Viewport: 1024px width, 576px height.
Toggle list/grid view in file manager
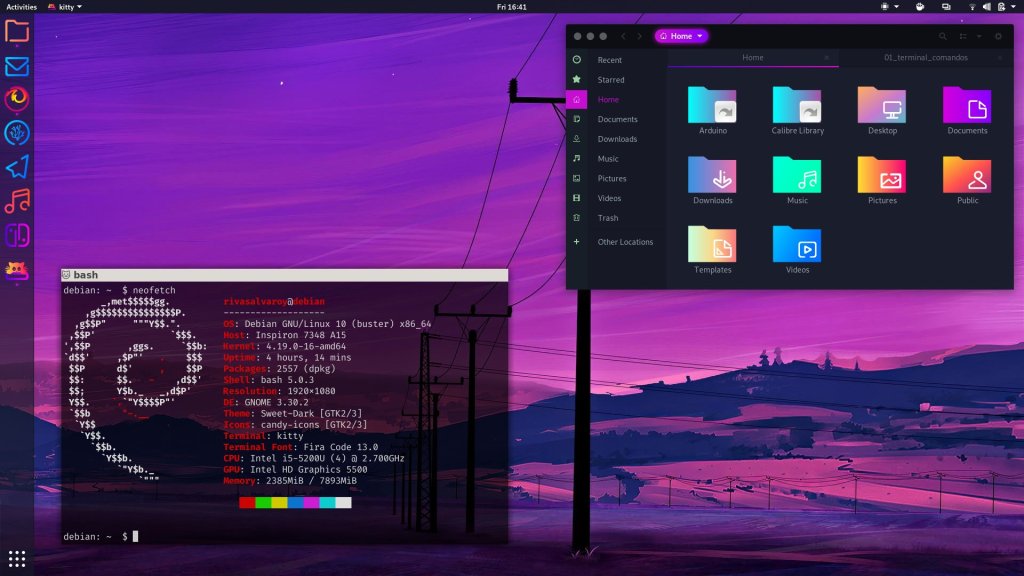965,36
